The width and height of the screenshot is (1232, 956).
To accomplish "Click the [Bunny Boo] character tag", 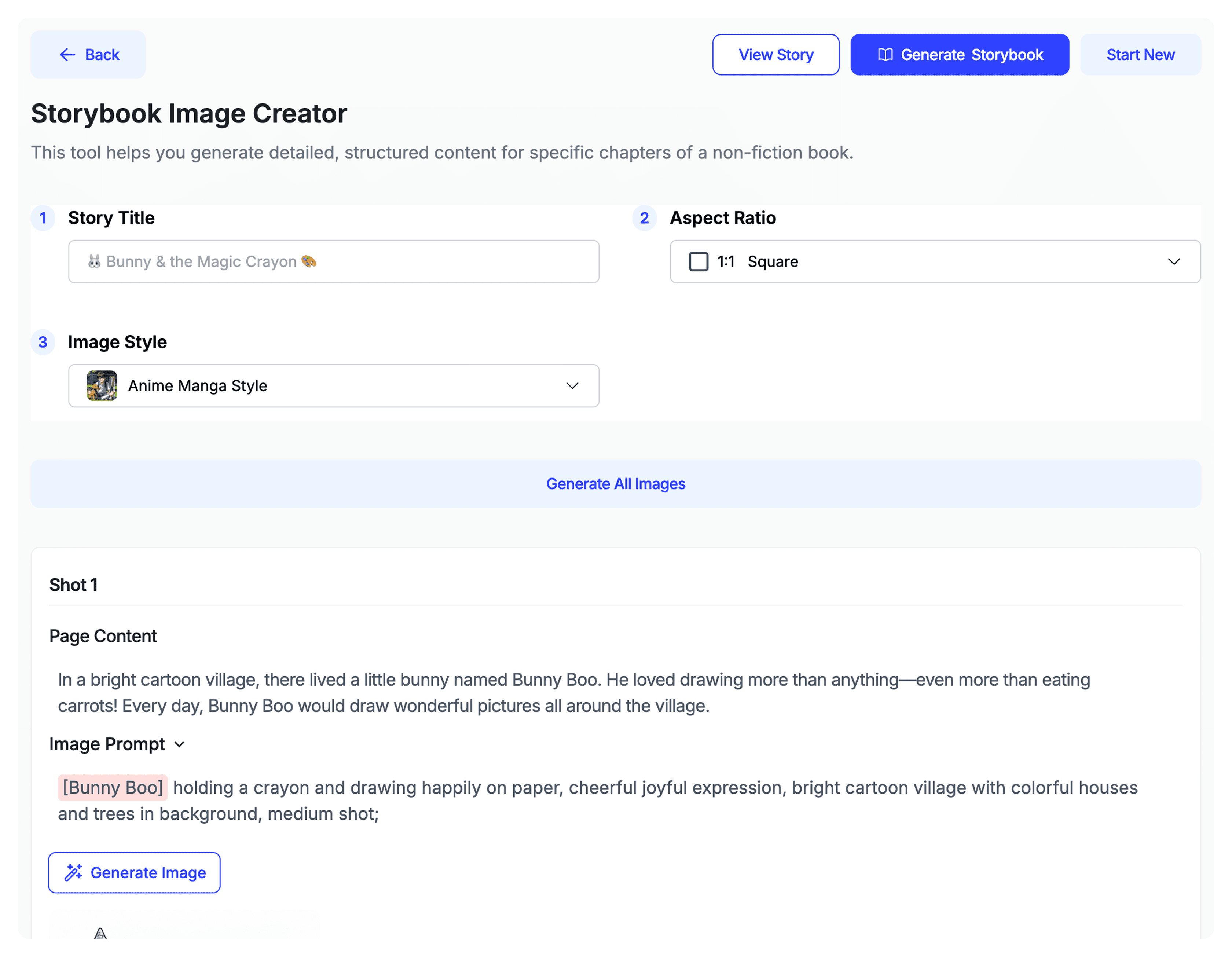I will (x=113, y=787).
